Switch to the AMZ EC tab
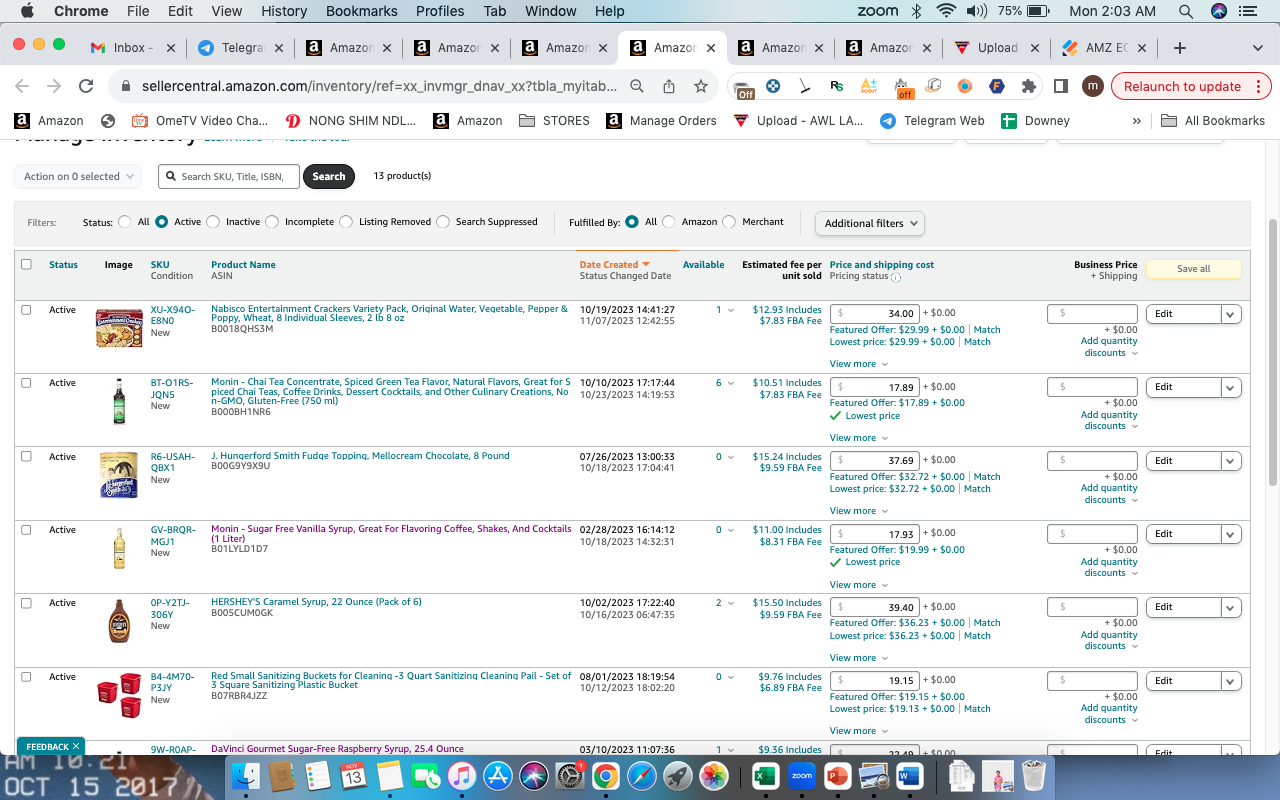 (x=1105, y=48)
